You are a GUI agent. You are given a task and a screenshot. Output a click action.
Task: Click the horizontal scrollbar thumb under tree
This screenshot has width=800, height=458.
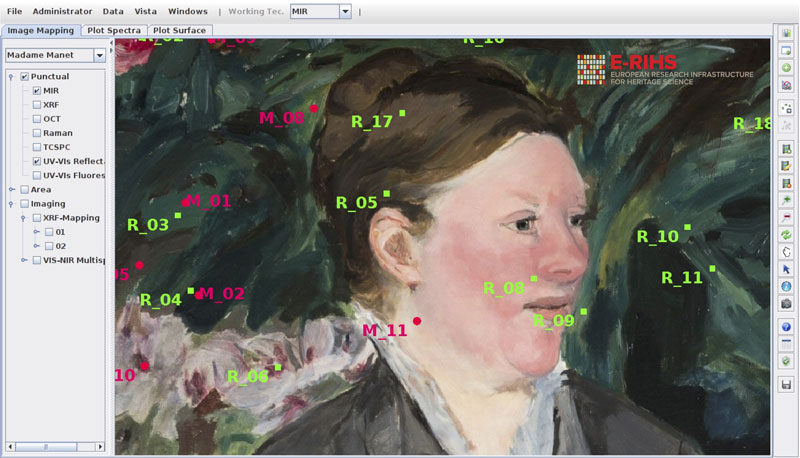pos(46,447)
